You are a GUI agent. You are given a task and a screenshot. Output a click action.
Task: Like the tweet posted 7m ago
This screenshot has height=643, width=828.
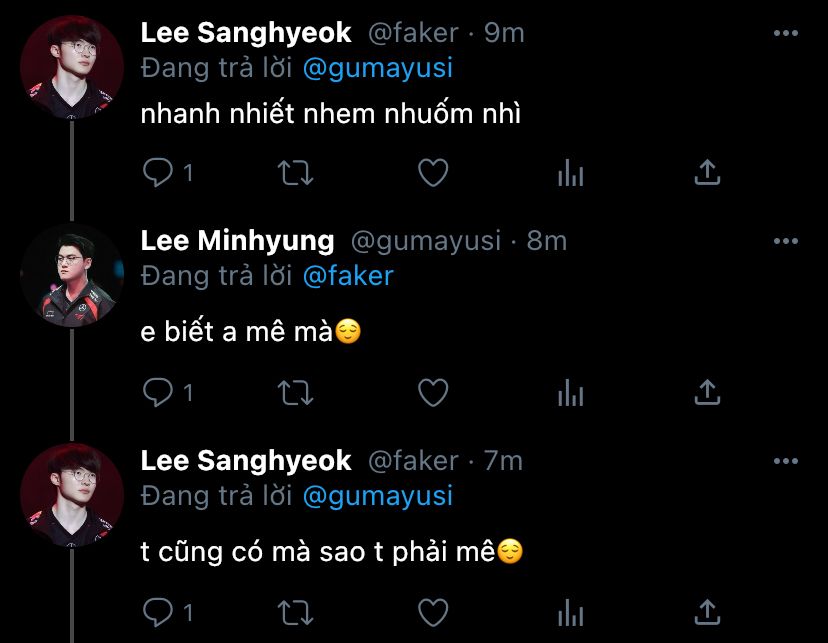pos(432,611)
